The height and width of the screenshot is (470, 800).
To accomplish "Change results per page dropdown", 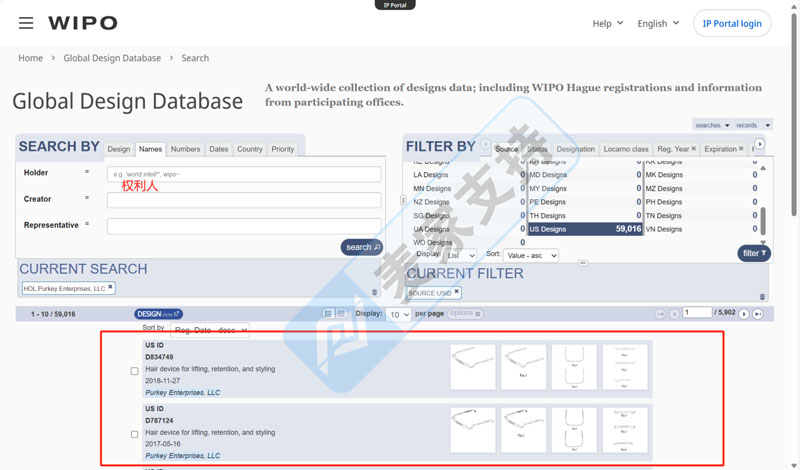I will pos(398,314).
